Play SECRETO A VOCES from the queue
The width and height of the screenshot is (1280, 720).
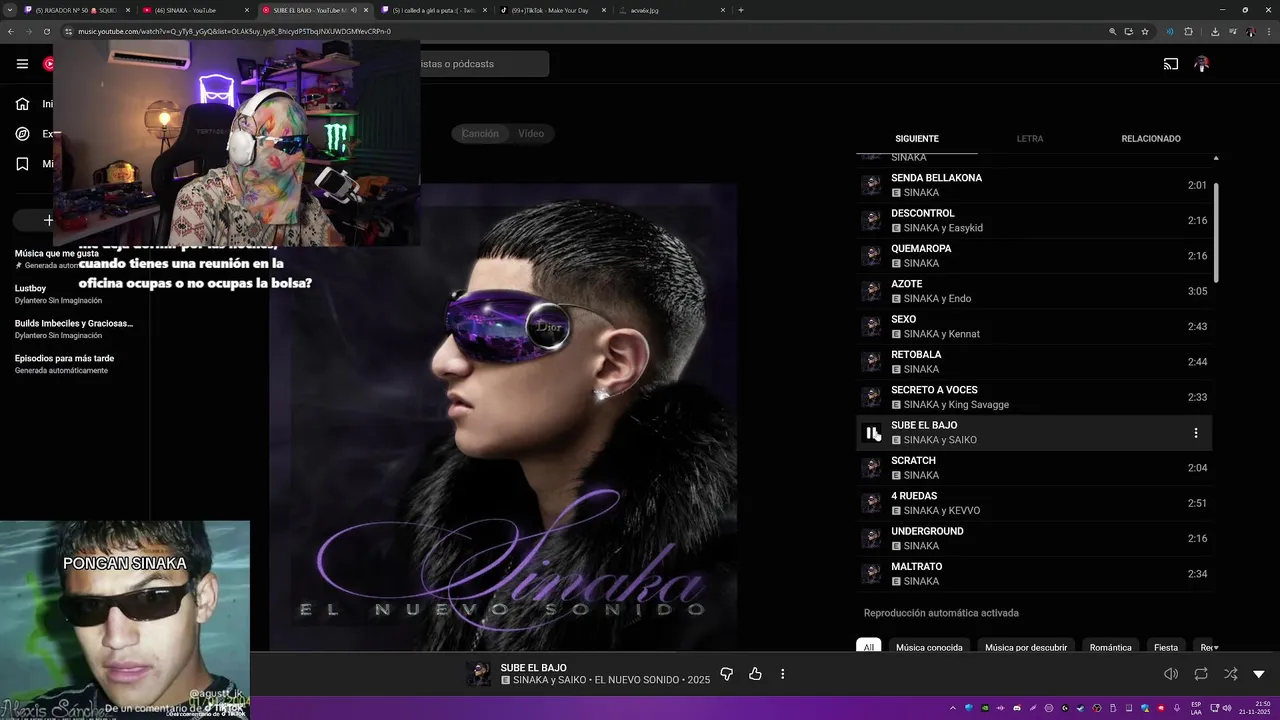(x=1034, y=397)
